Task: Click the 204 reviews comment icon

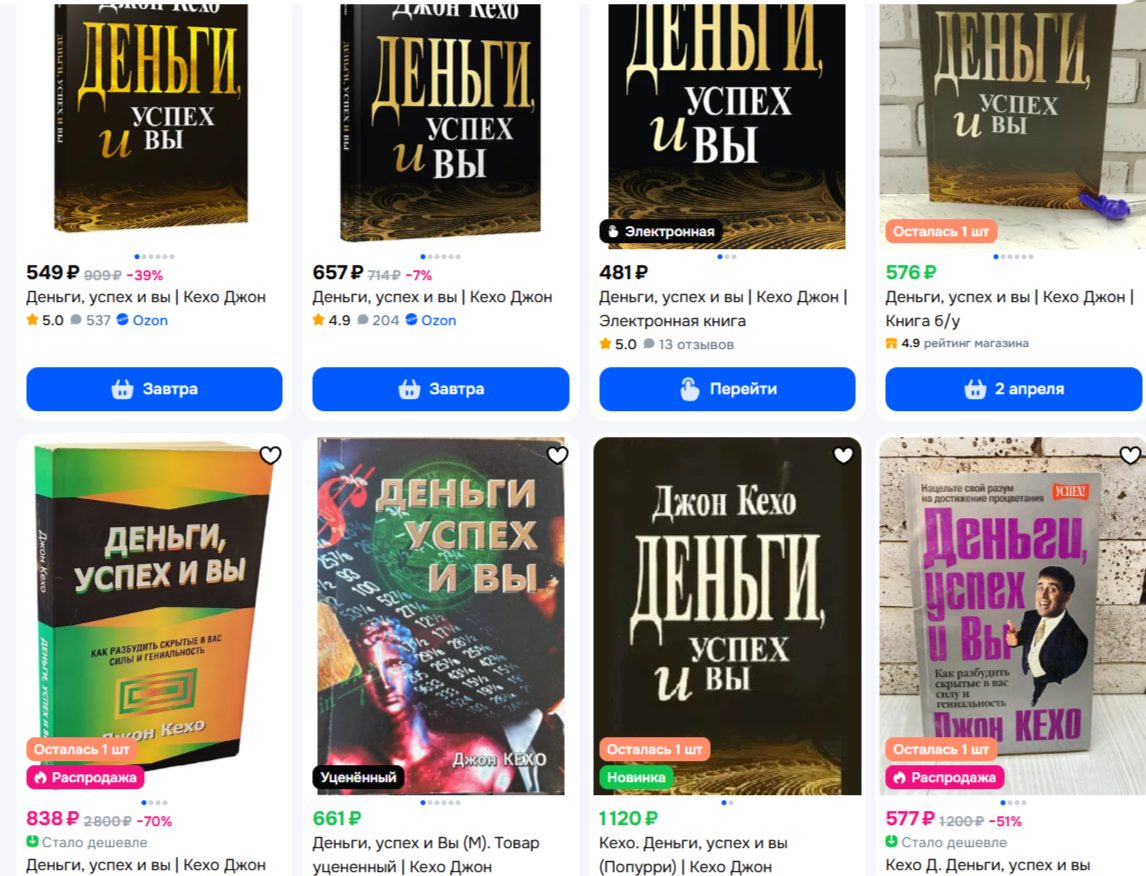Action: click(x=363, y=320)
